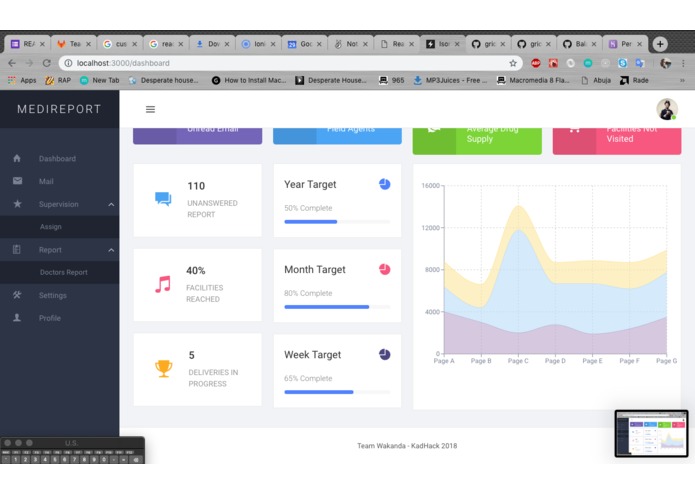Click the AdBlock extension icon
The height and width of the screenshot is (494, 695).
pos(535,63)
